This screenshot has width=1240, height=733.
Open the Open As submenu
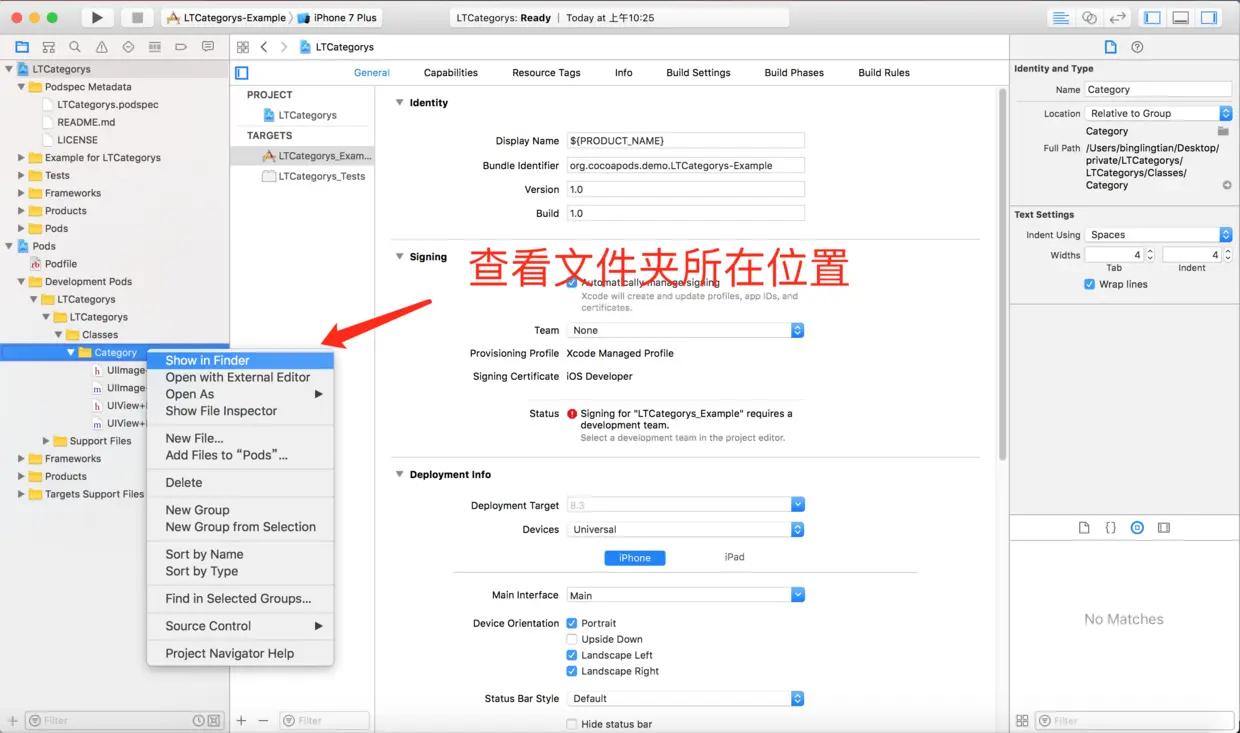tap(240, 394)
